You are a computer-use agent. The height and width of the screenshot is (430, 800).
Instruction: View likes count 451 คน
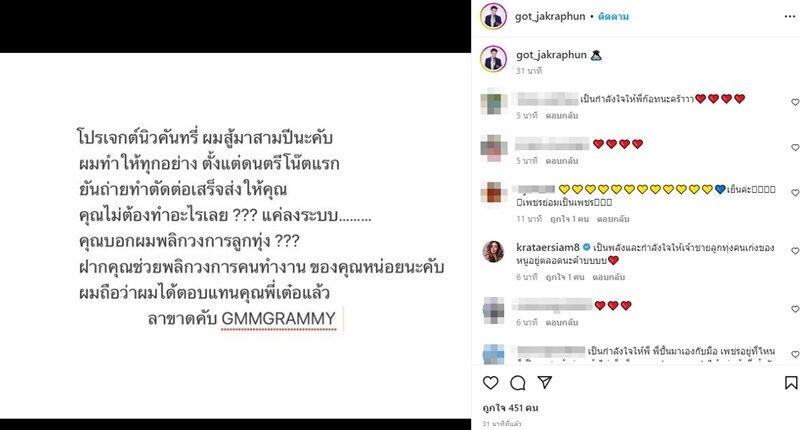coord(510,408)
